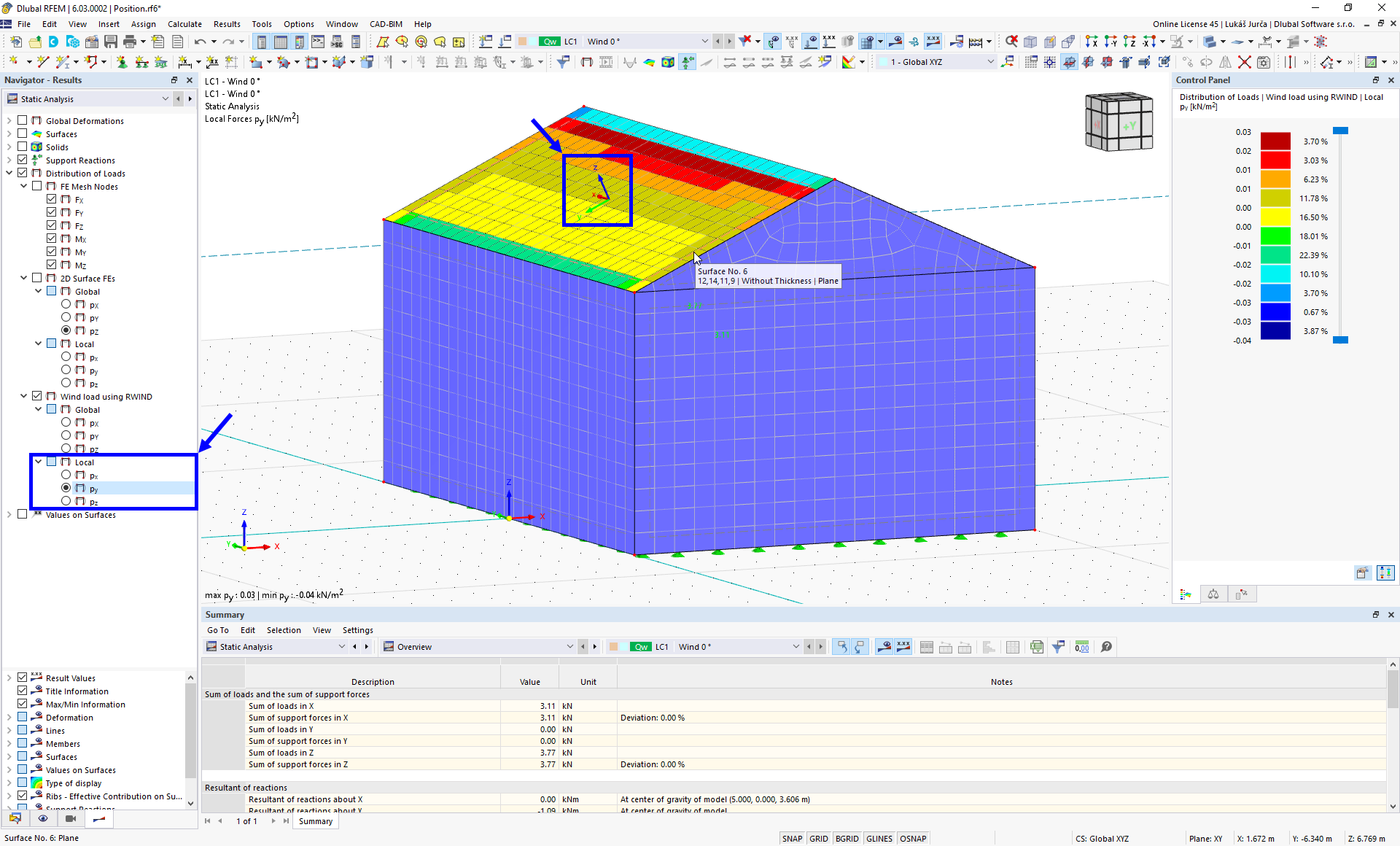Screen dimensions: 1400x846
Task: Uncheck Support Reactions checkbox
Action: (23, 160)
